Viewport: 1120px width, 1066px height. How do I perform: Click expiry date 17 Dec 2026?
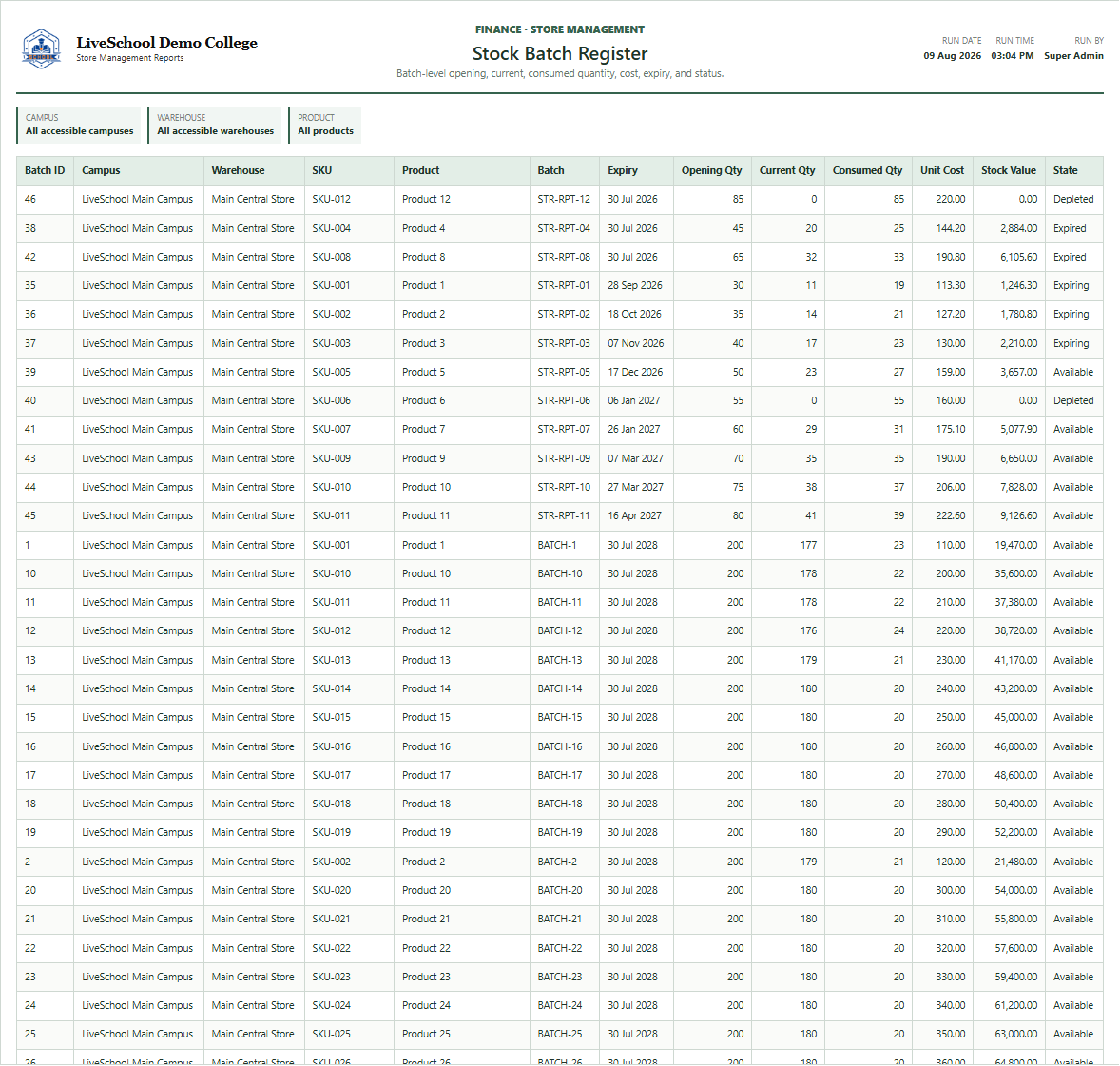coord(635,372)
